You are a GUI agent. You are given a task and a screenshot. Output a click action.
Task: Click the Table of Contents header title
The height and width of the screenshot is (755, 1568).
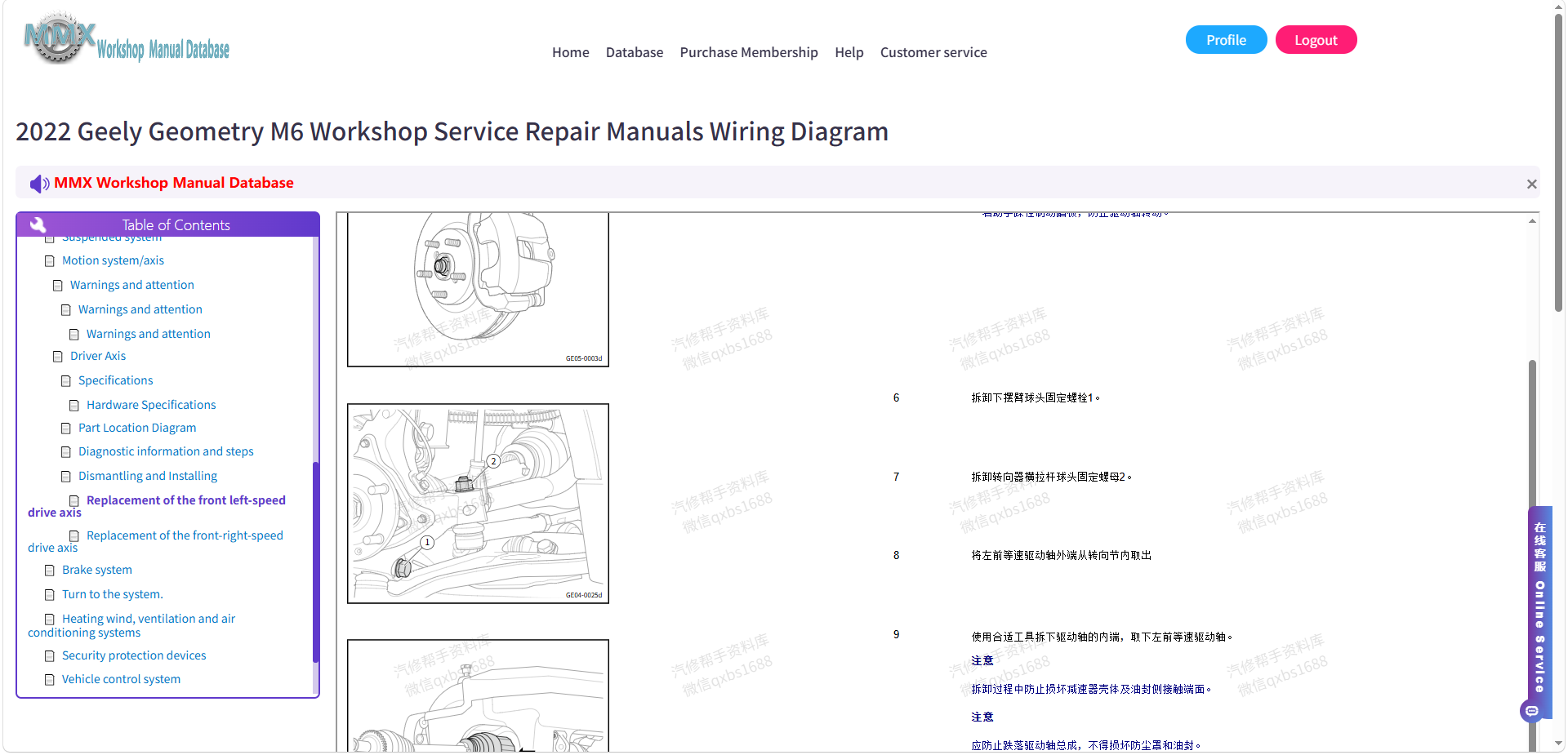click(x=176, y=225)
